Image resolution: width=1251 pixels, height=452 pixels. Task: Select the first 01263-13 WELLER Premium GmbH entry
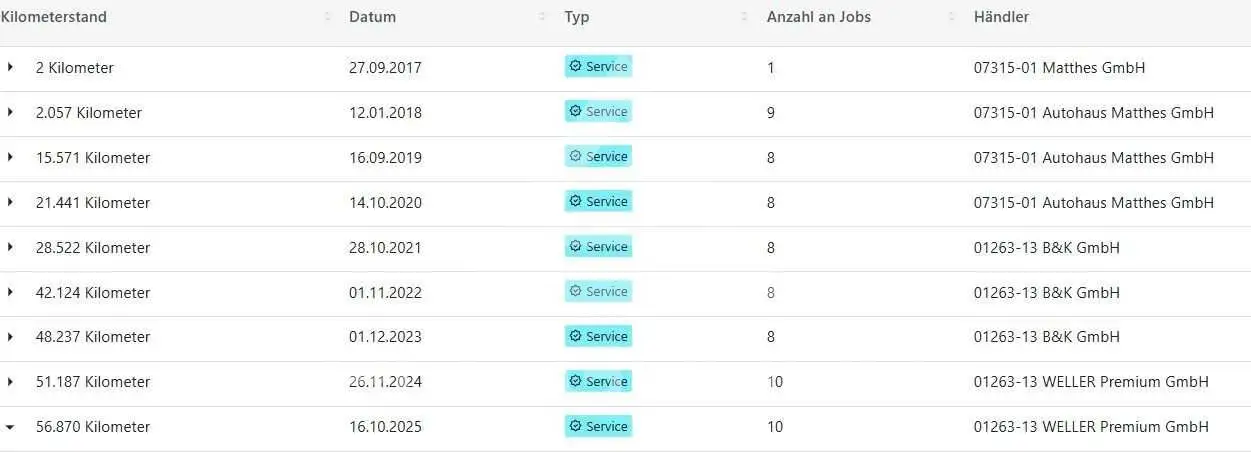pos(1091,382)
